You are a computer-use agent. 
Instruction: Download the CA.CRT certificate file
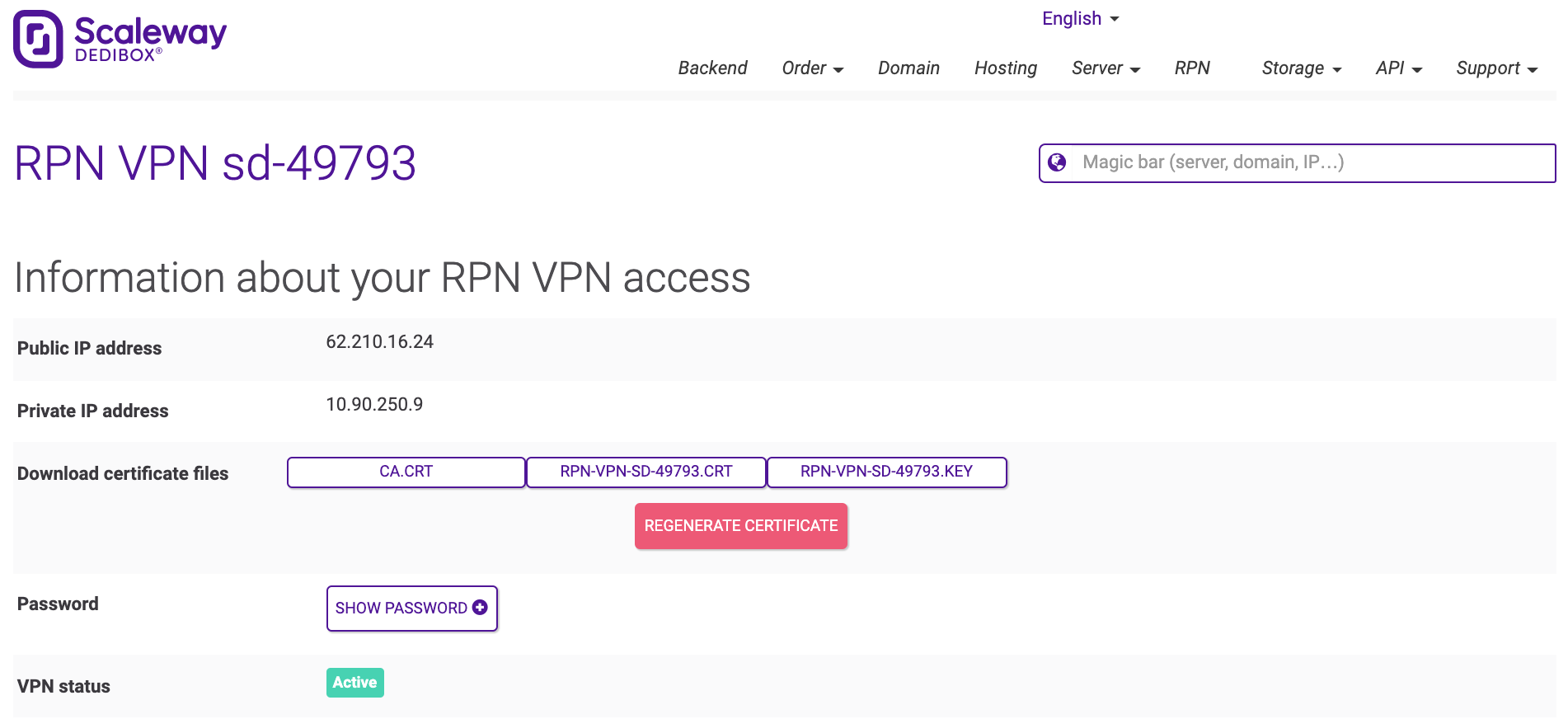point(406,472)
